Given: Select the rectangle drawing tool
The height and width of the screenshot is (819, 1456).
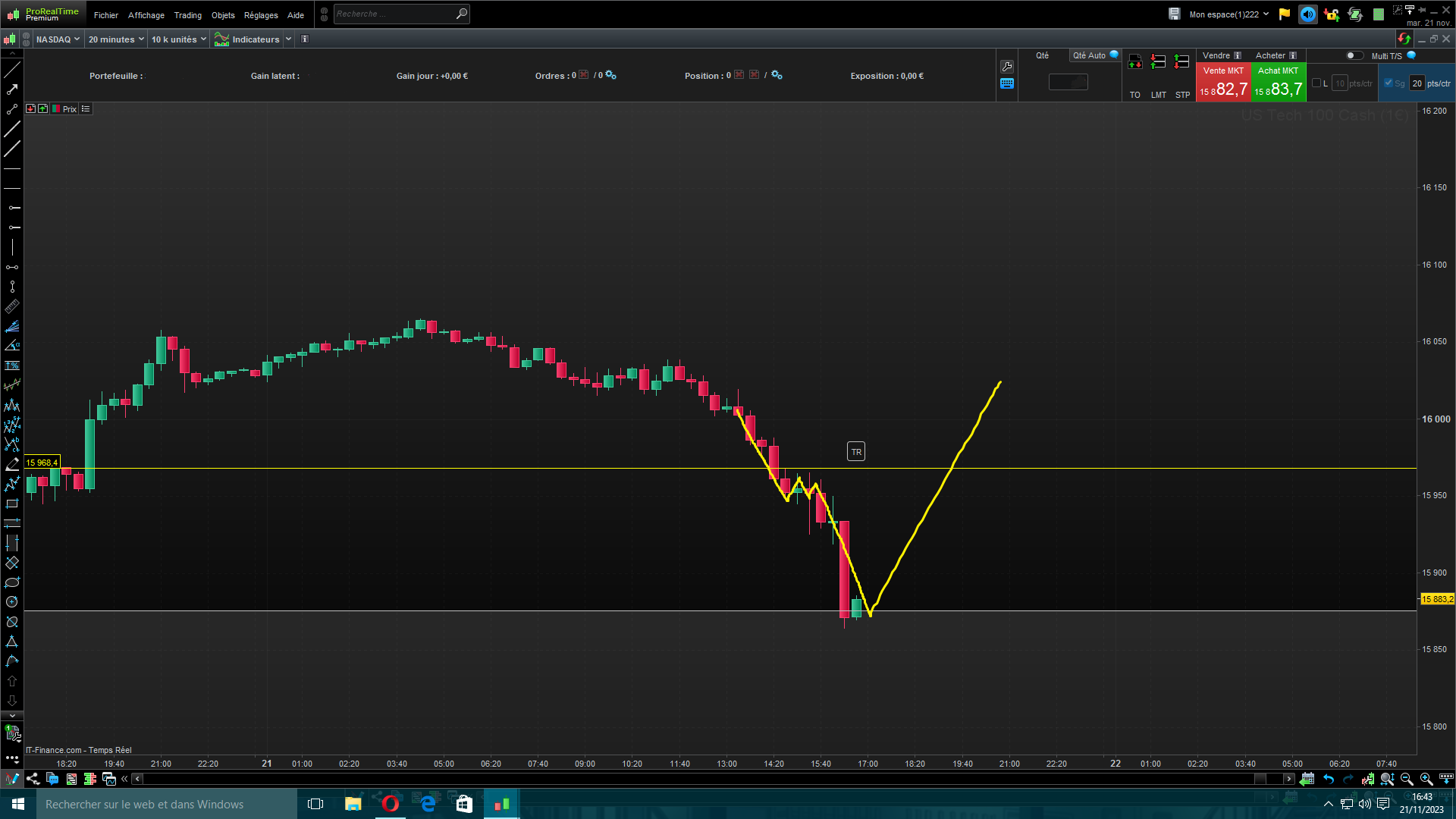Looking at the screenshot, I should click(x=12, y=504).
